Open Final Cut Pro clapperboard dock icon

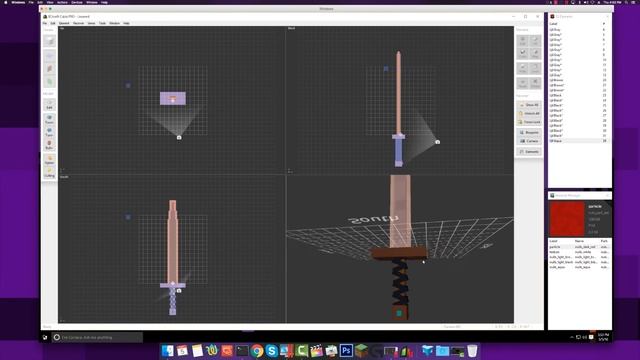316,351
